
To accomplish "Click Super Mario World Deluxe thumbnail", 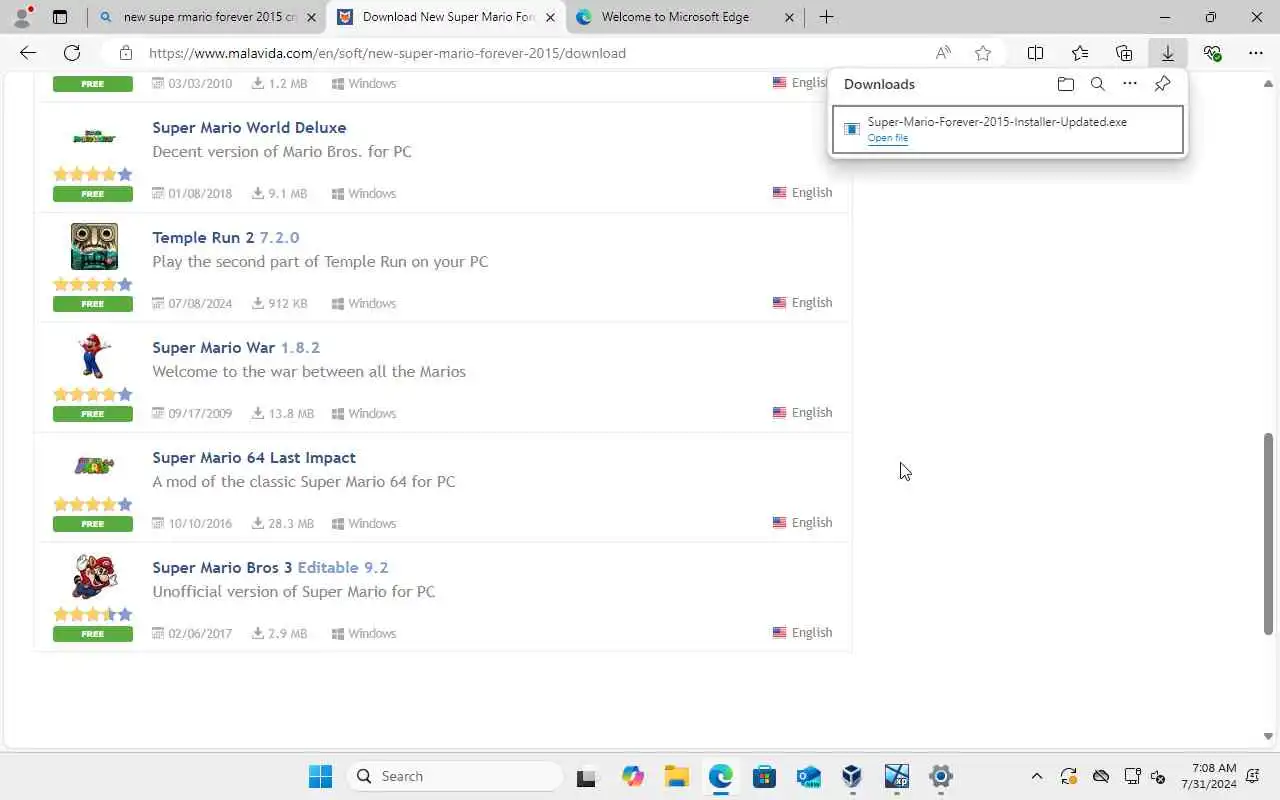I will pos(94,137).
